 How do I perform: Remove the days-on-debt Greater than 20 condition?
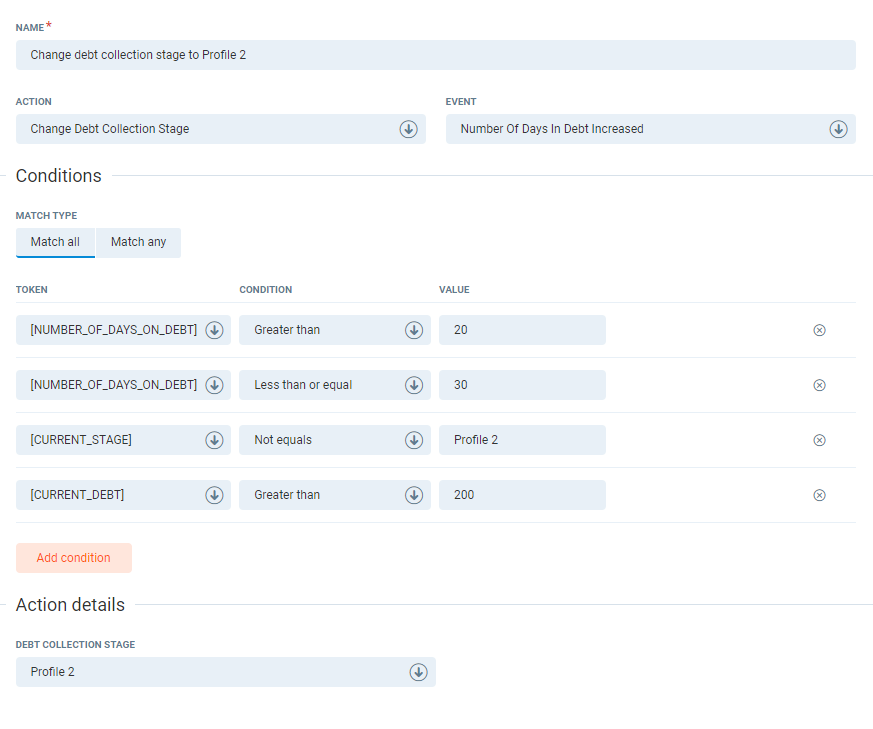pyautogui.click(x=819, y=330)
